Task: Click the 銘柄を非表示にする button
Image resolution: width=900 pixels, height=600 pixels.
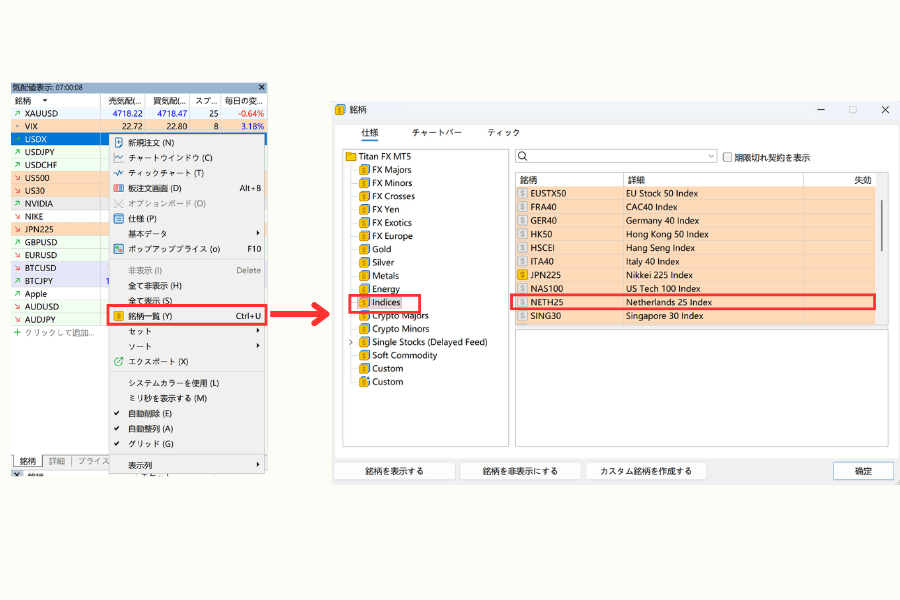Action: click(x=520, y=470)
